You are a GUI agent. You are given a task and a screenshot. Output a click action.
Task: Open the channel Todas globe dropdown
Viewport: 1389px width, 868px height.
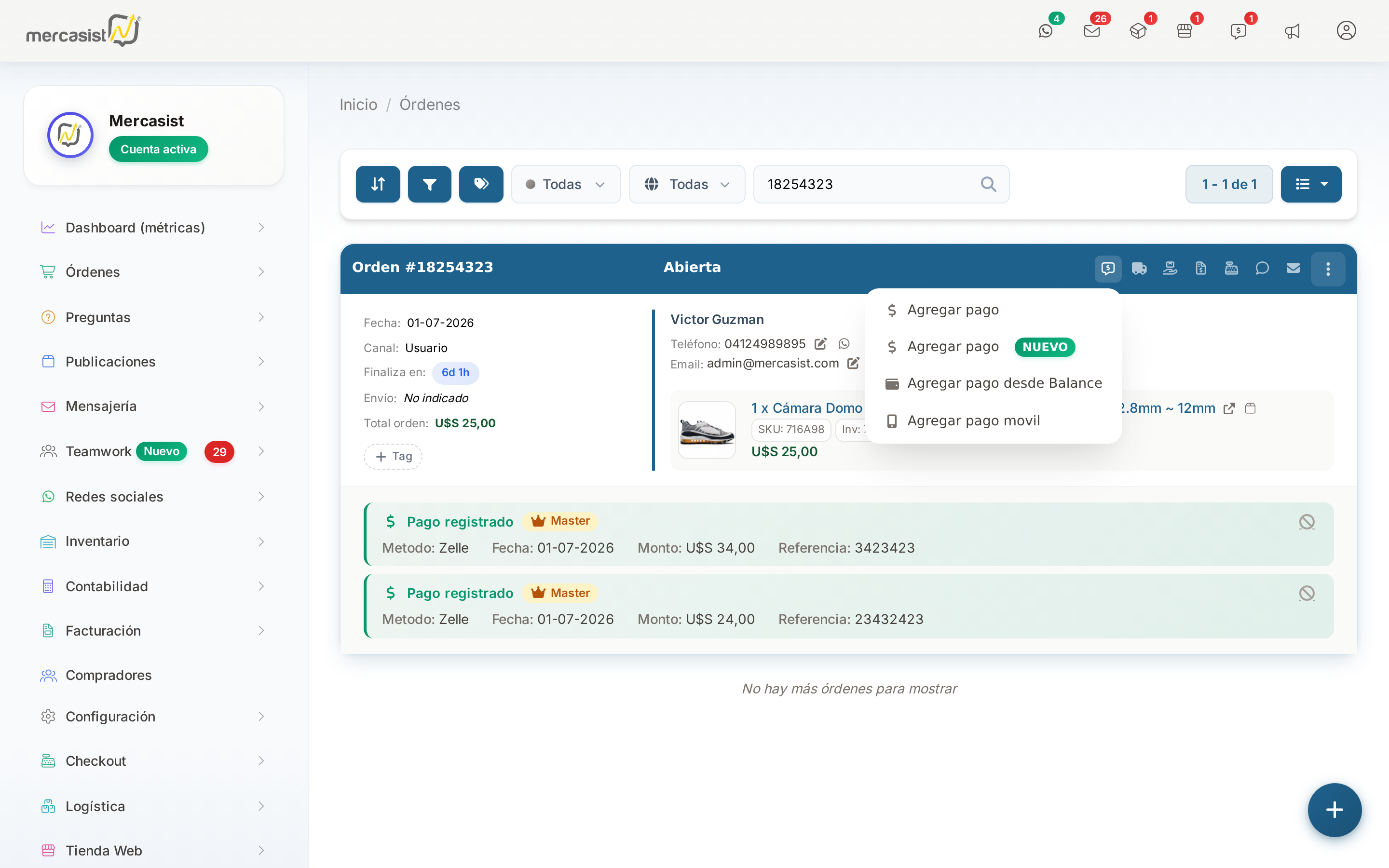[x=687, y=184]
